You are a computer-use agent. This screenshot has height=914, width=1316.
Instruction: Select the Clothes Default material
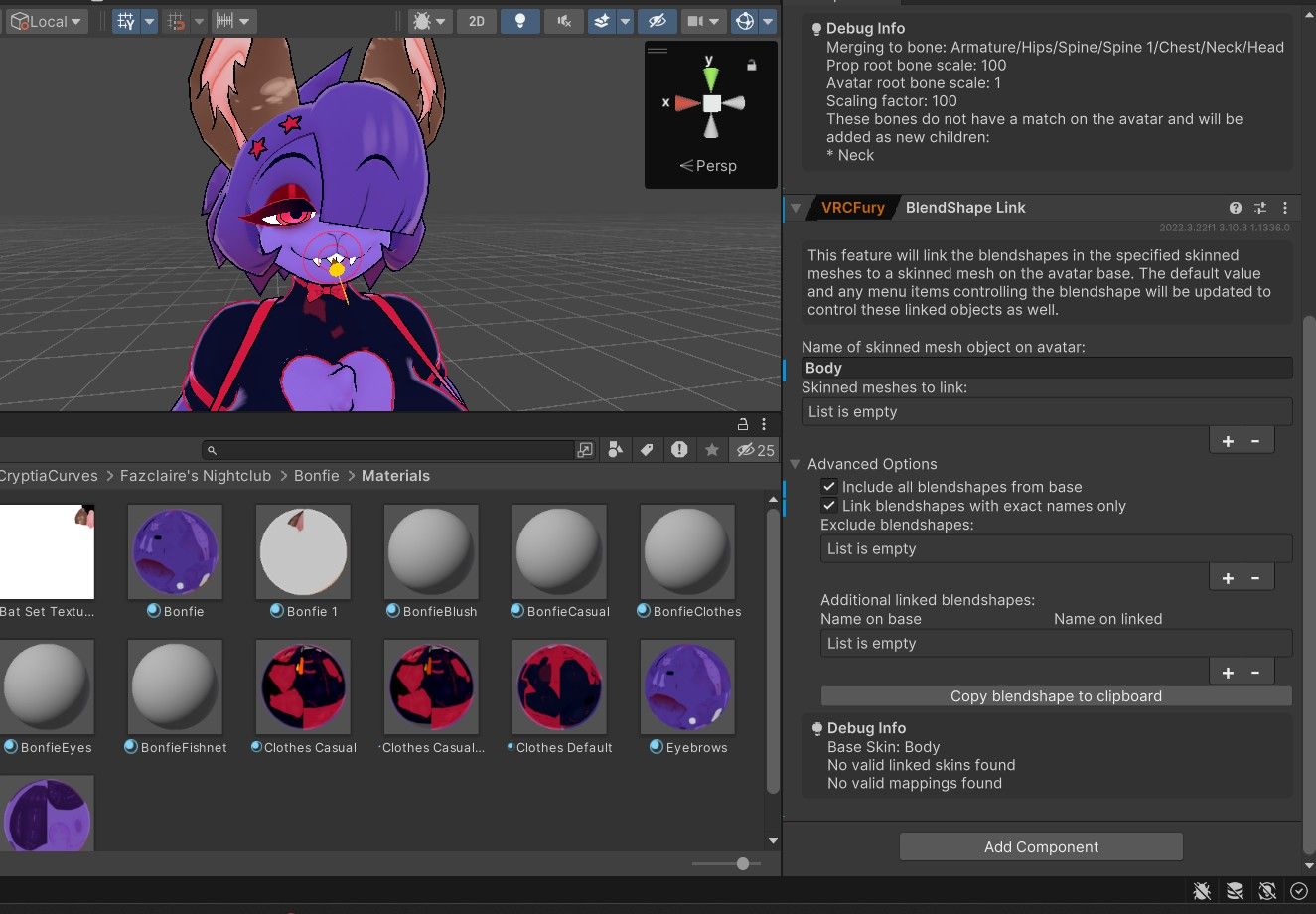click(559, 686)
